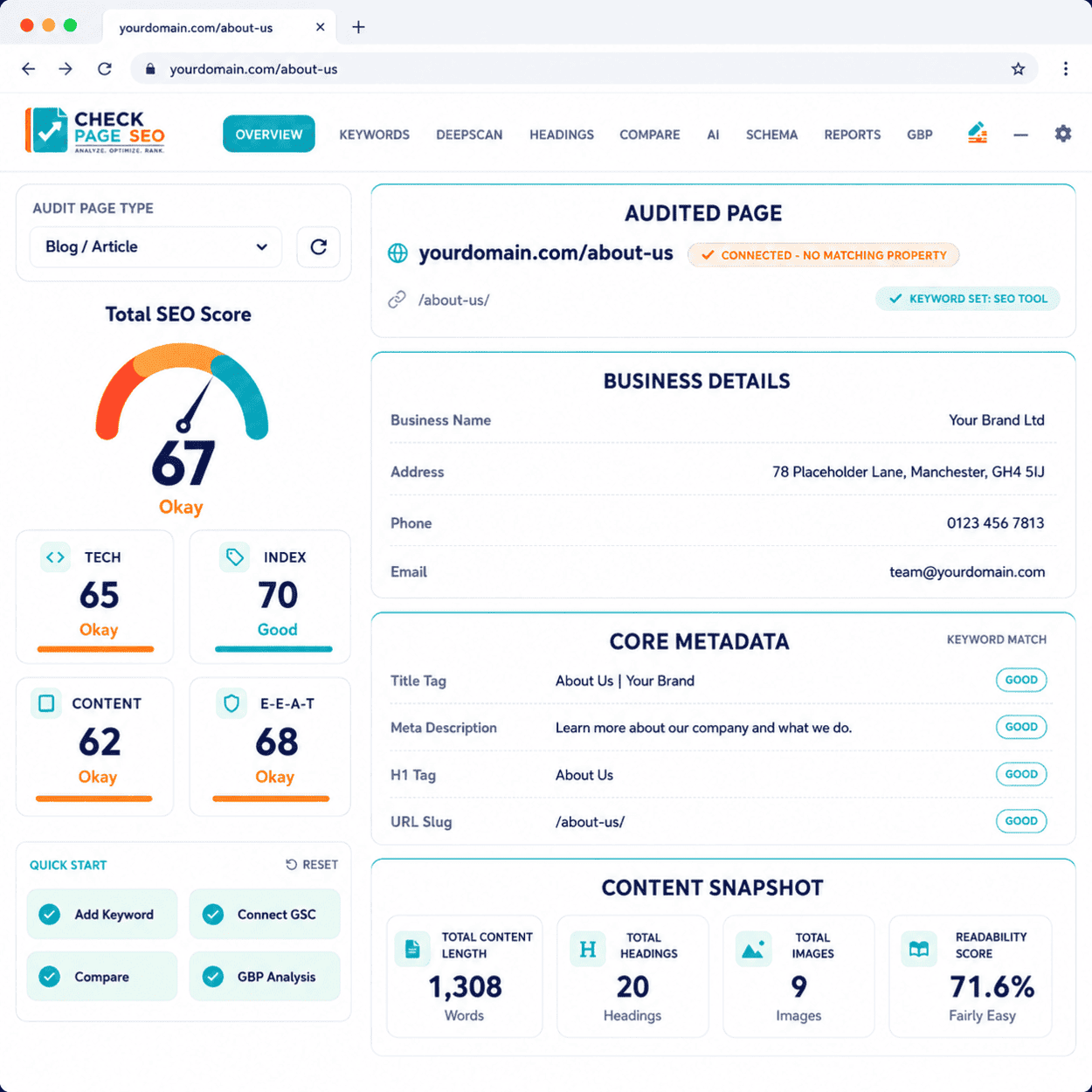Click the link icon beside /about-us/ path
Screen dimensions: 1092x1092
click(397, 300)
